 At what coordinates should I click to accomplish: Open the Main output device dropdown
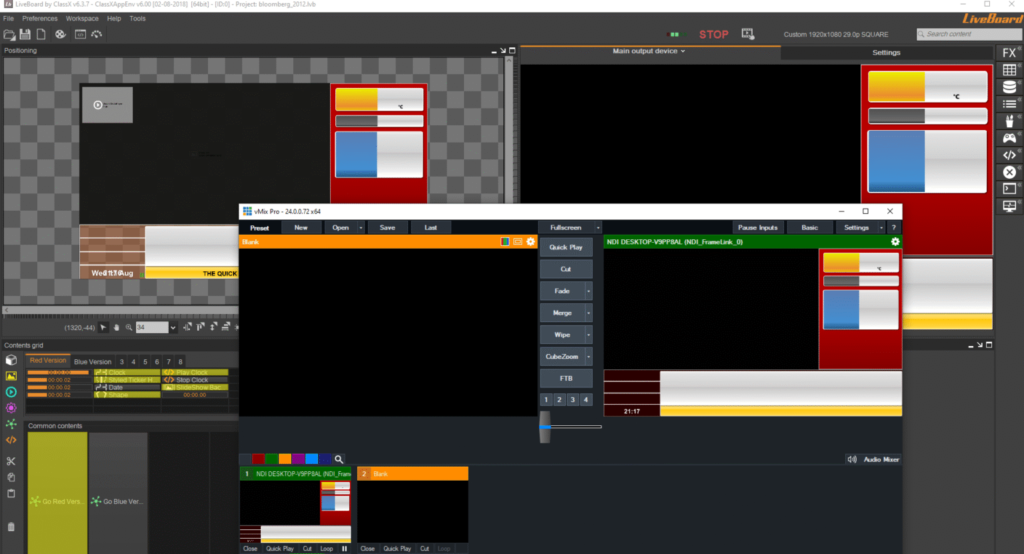(x=648, y=51)
